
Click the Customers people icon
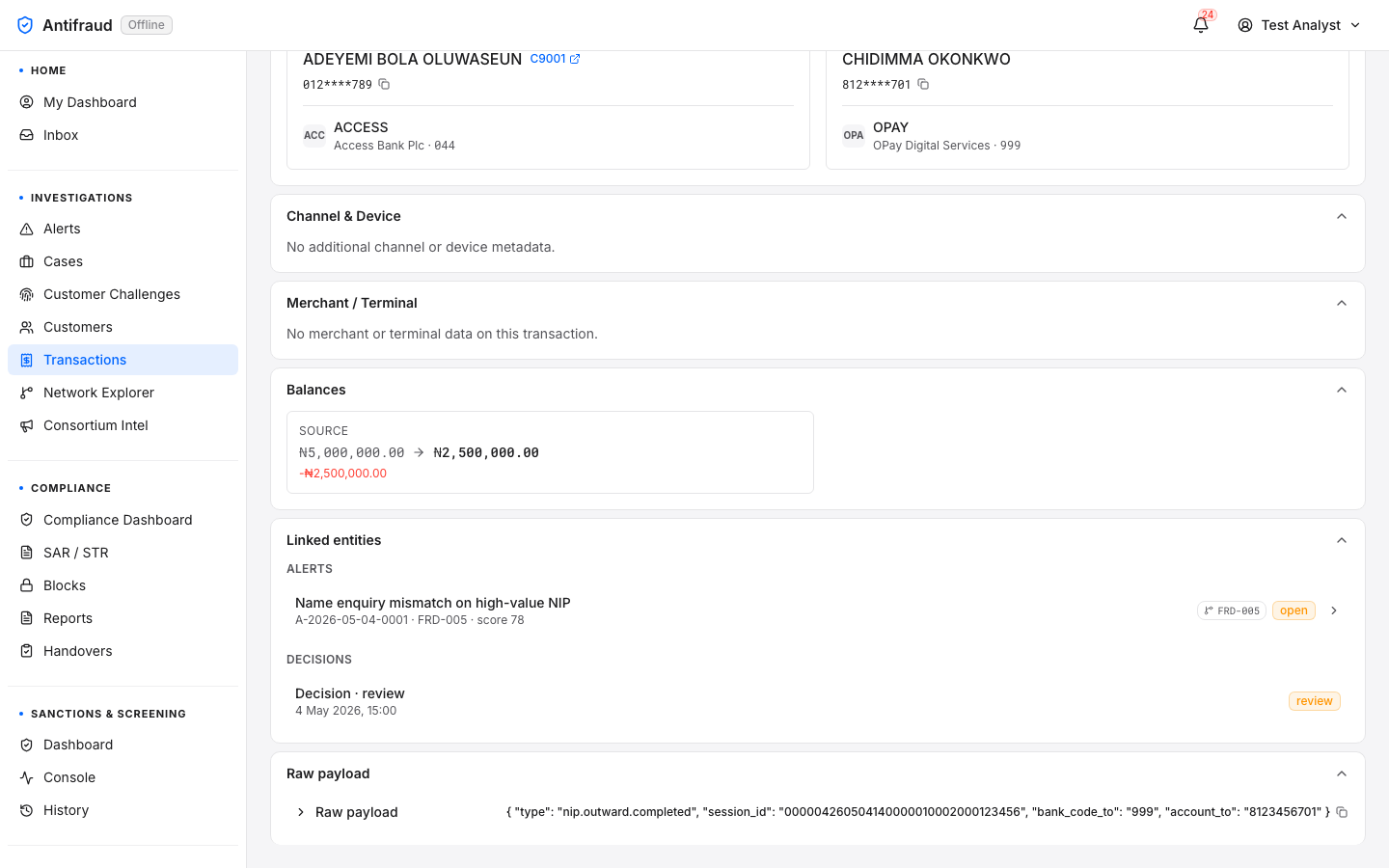[x=27, y=327]
